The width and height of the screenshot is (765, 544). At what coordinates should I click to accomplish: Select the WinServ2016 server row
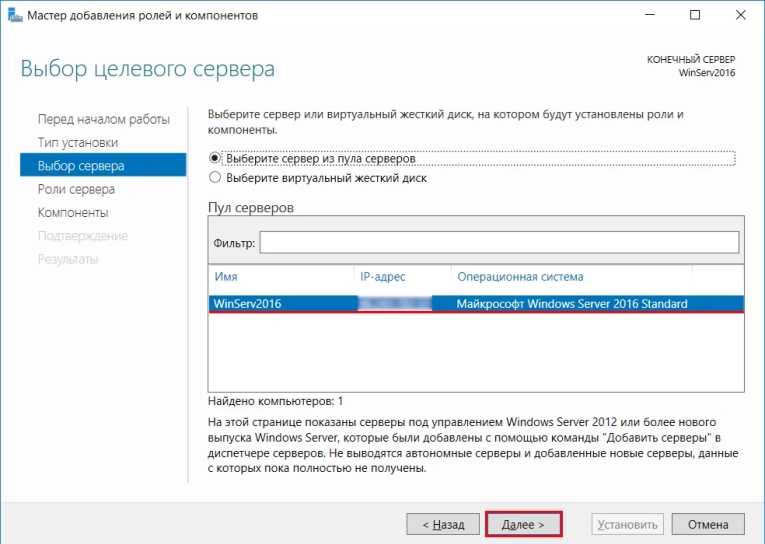247,304
